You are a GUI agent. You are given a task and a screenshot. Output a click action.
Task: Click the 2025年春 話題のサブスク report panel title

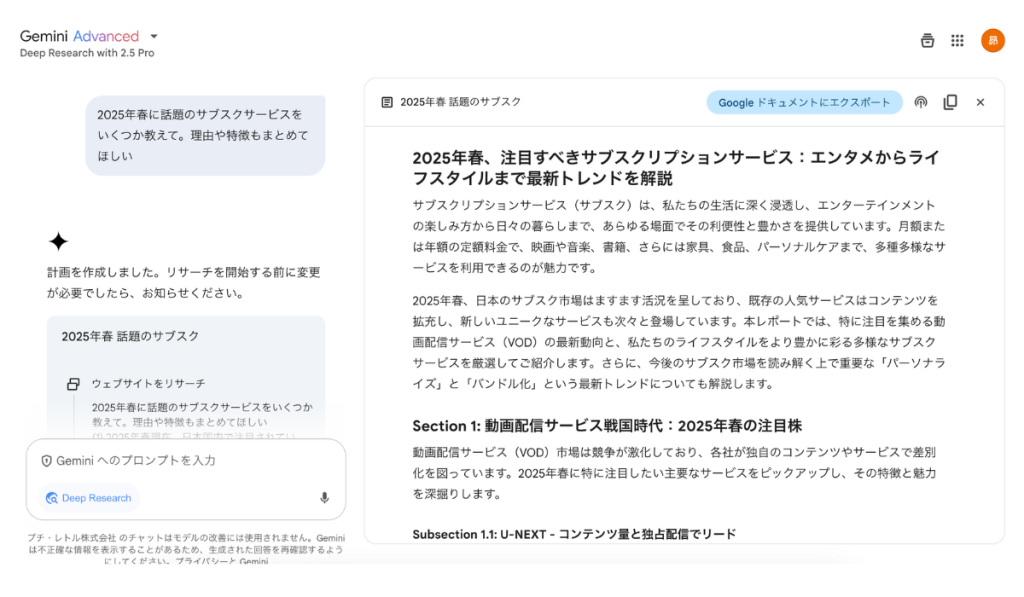(x=460, y=102)
